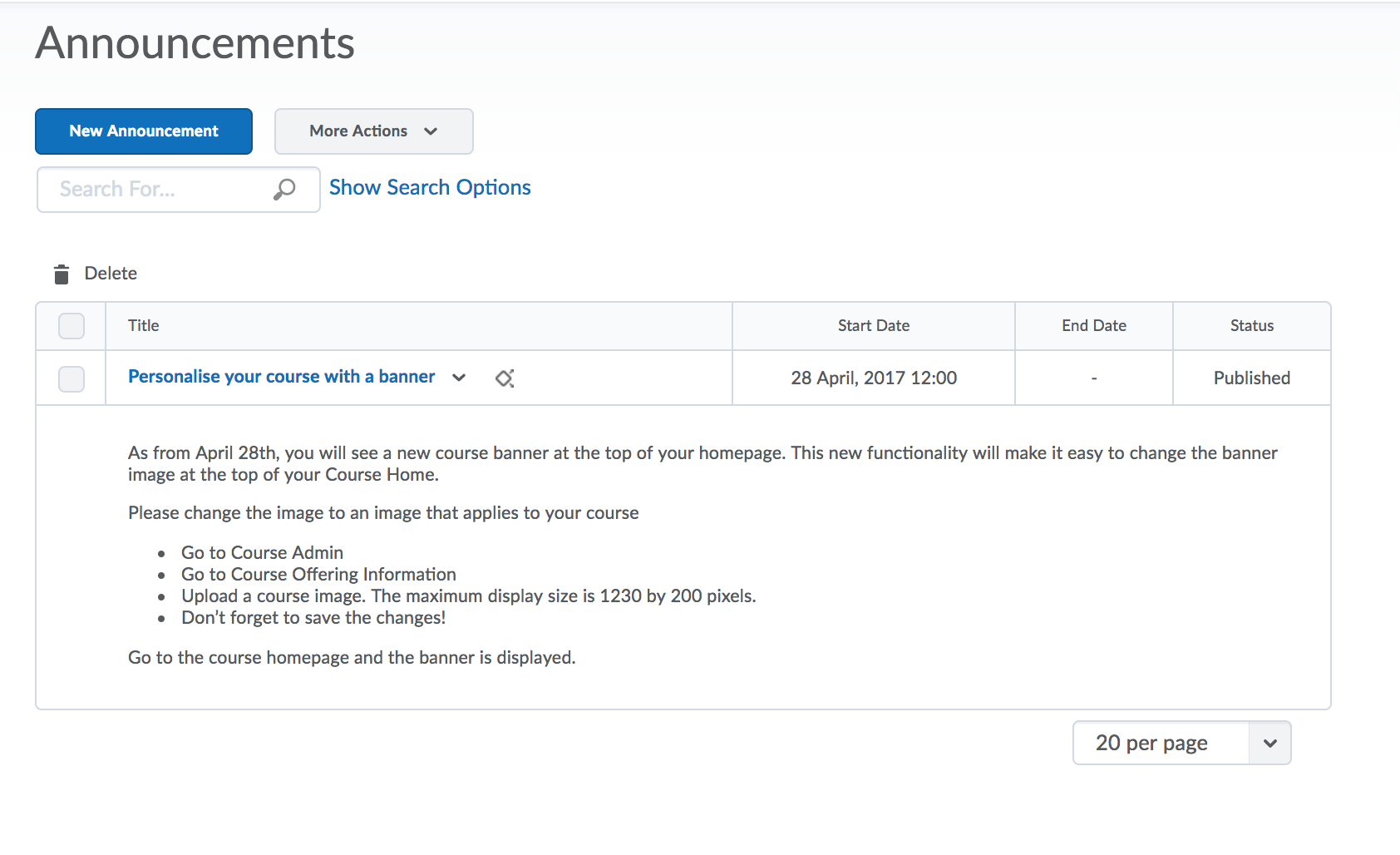Open the More Actions dropdown
The height and width of the screenshot is (855, 1400).
(373, 131)
